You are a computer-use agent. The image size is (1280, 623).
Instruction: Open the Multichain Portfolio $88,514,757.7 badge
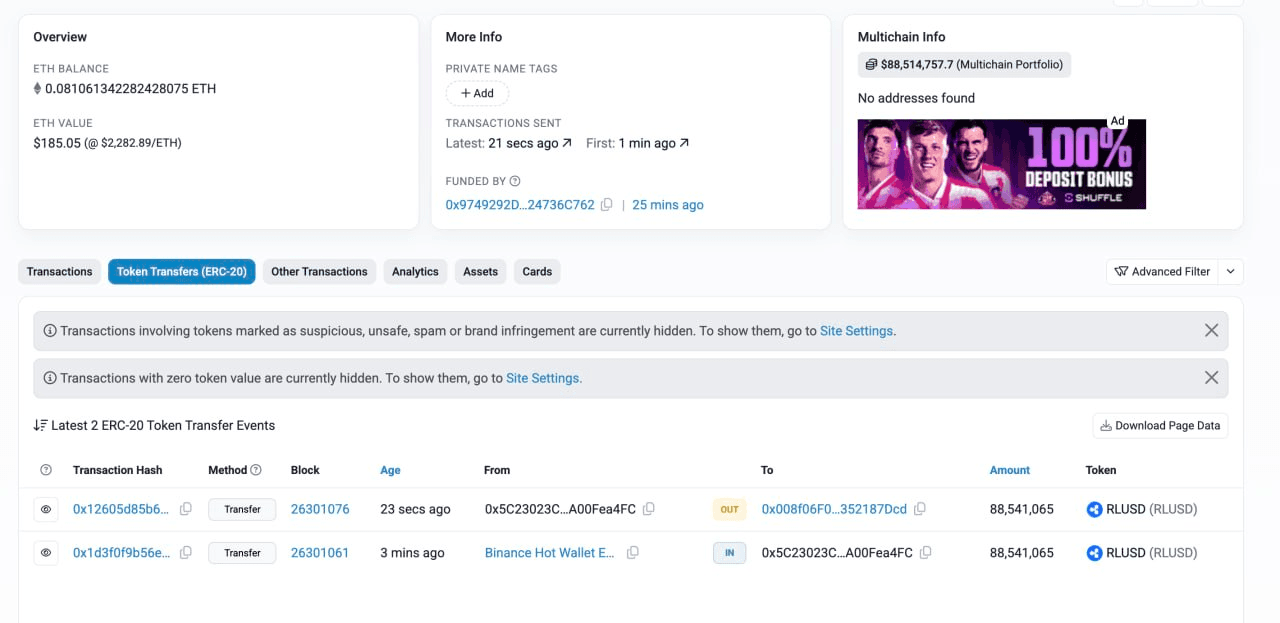[x=964, y=64]
